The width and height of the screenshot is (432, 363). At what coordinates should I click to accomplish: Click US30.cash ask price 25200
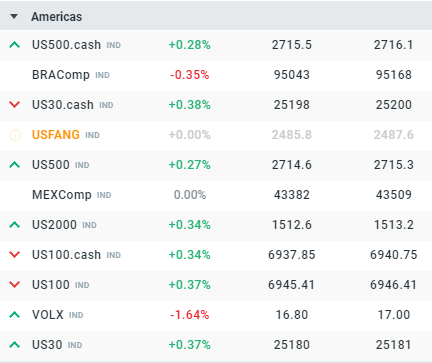[394, 105]
